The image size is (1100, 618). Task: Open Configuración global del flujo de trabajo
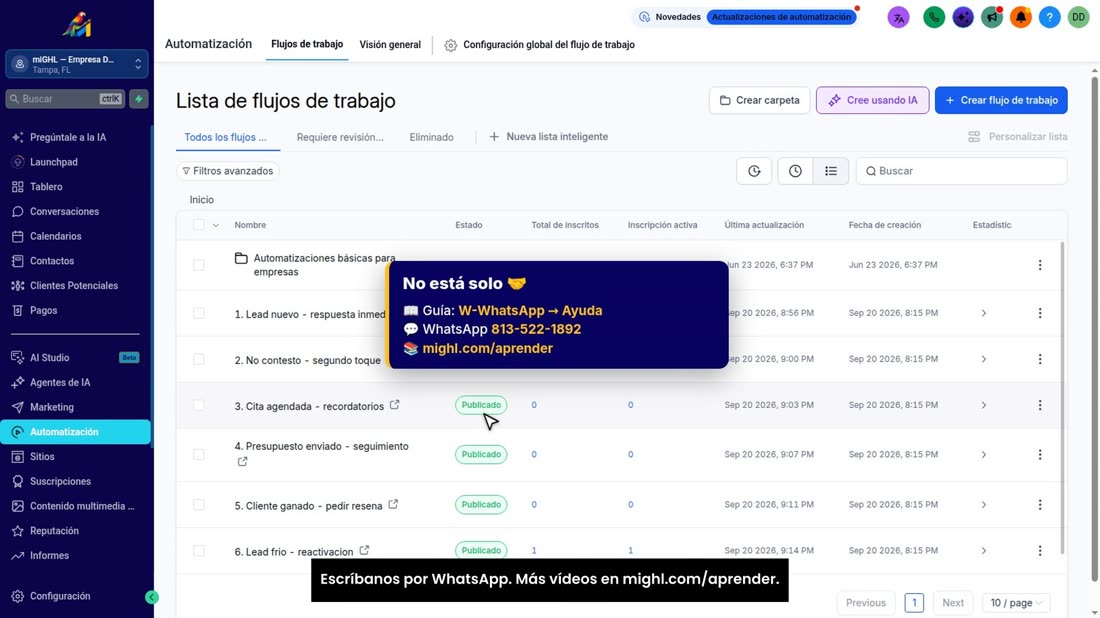pos(539,45)
